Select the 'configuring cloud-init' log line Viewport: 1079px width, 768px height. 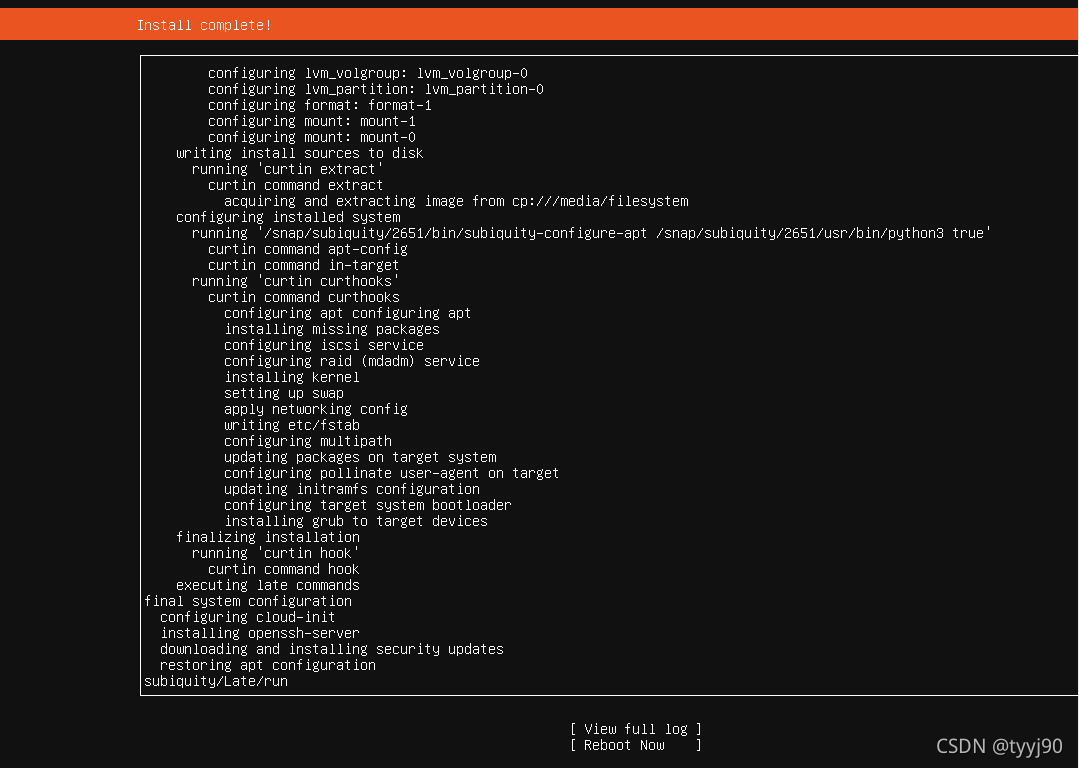pyautogui.click(x=248, y=617)
